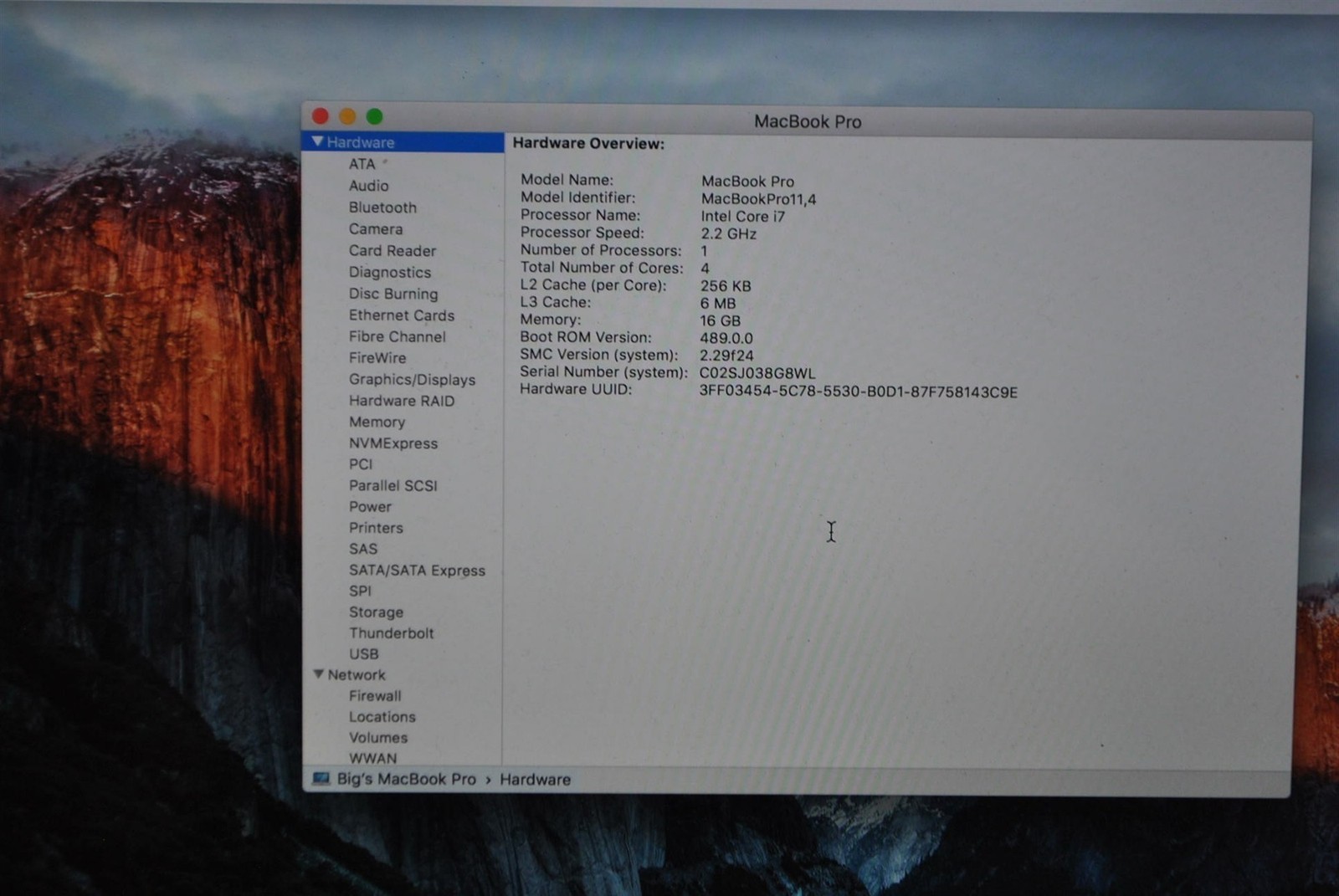Select SAS in the sidebar
The width and height of the screenshot is (1339, 896).
click(x=363, y=549)
